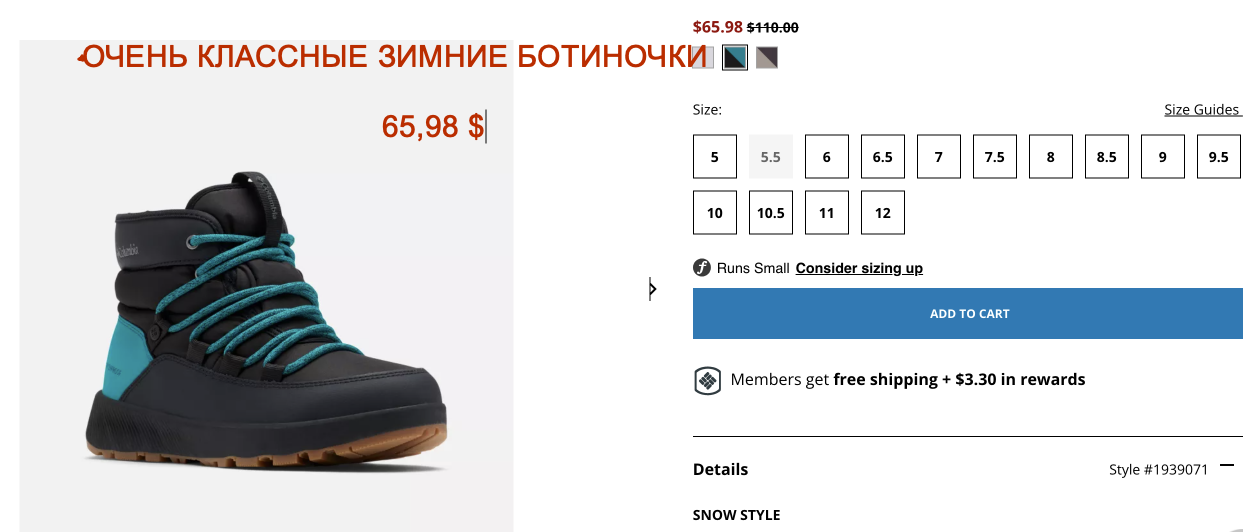Viewport: 1243px width, 532px height.
Task: Select size 6.5
Action: point(883,157)
